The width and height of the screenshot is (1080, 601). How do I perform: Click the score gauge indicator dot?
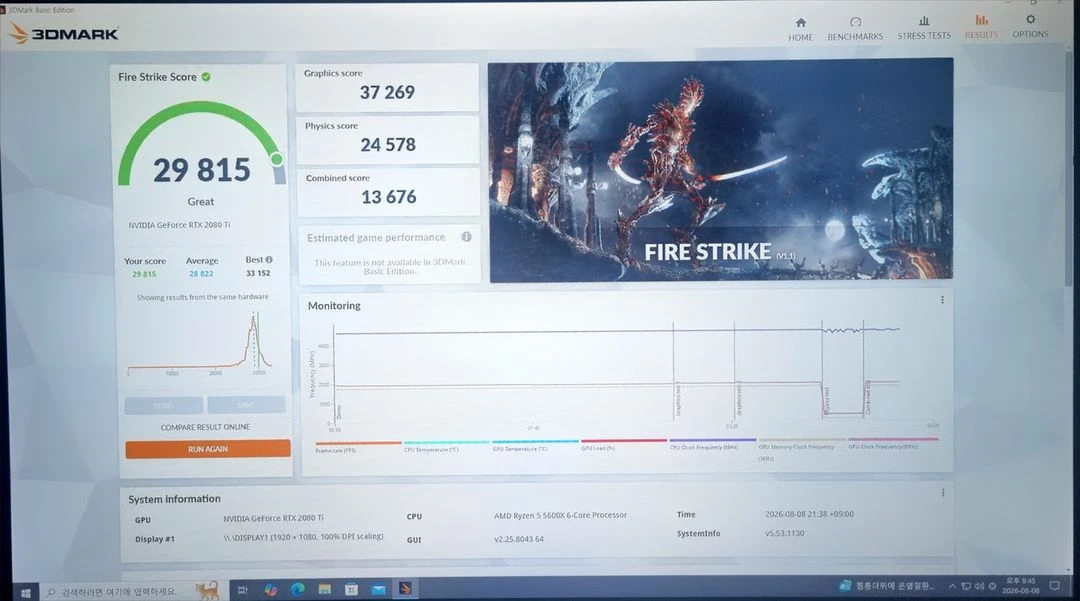point(277,159)
